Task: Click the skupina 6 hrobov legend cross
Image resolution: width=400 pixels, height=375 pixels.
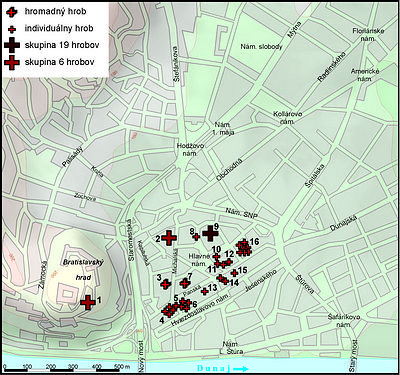Action: [x=12, y=62]
